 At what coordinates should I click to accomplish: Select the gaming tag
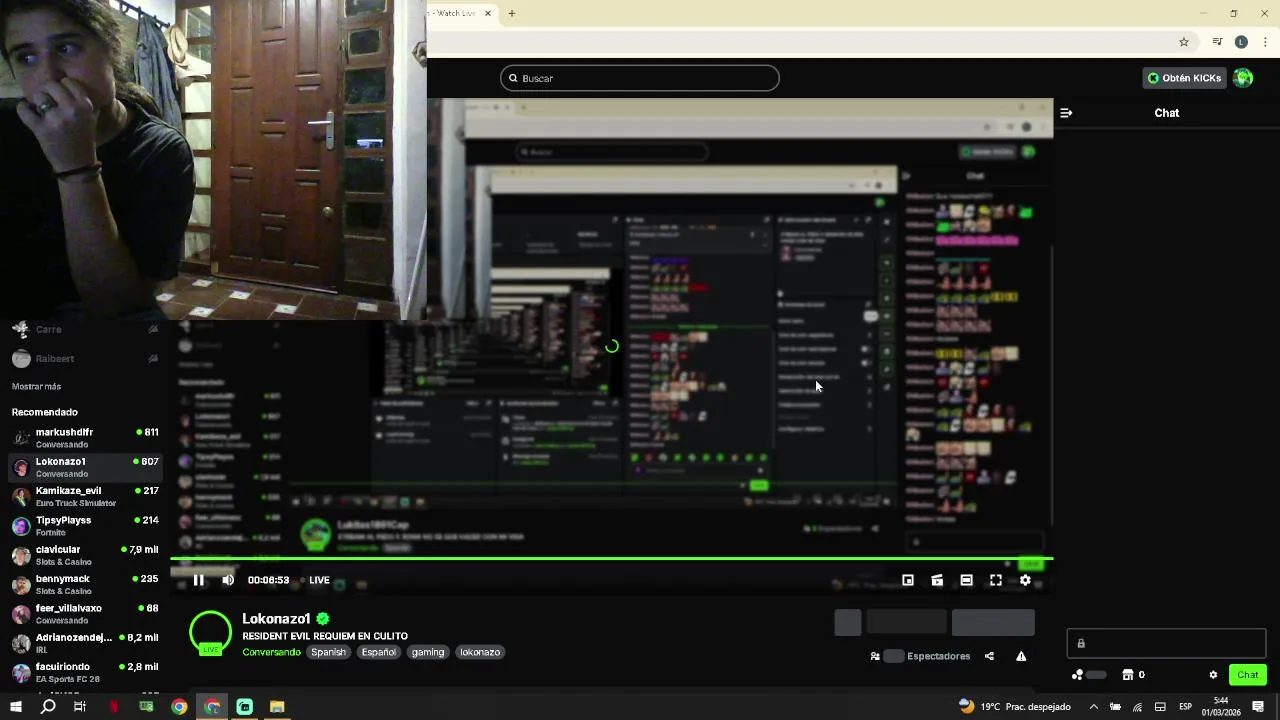(428, 652)
